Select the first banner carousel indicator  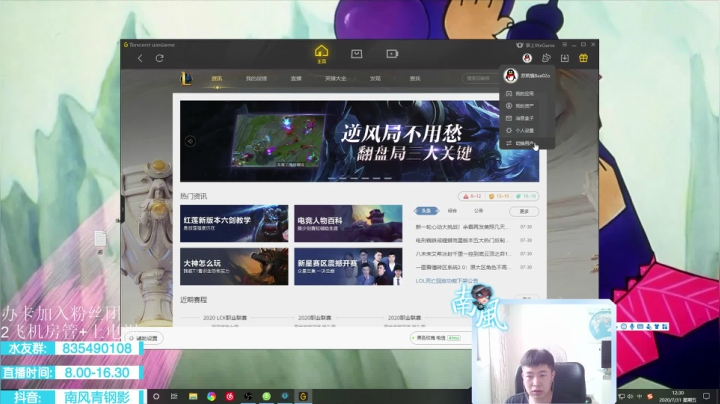(332, 178)
